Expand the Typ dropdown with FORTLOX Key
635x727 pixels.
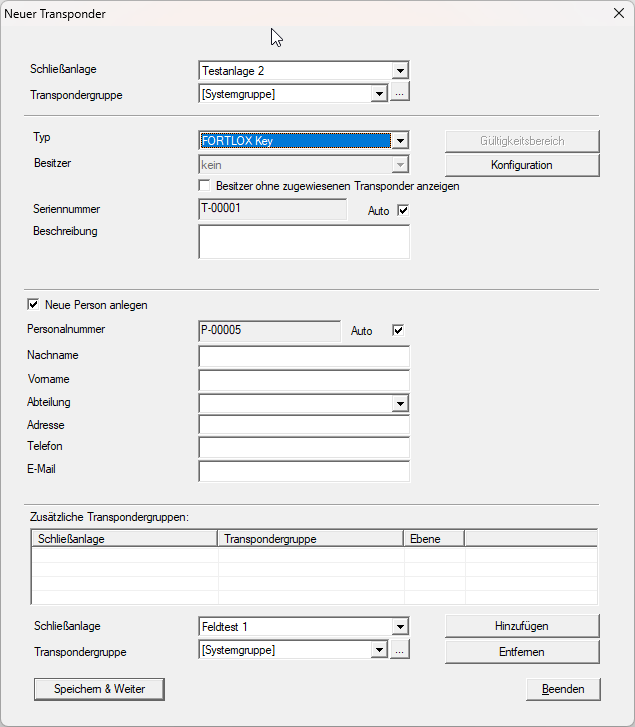(400, 141)
